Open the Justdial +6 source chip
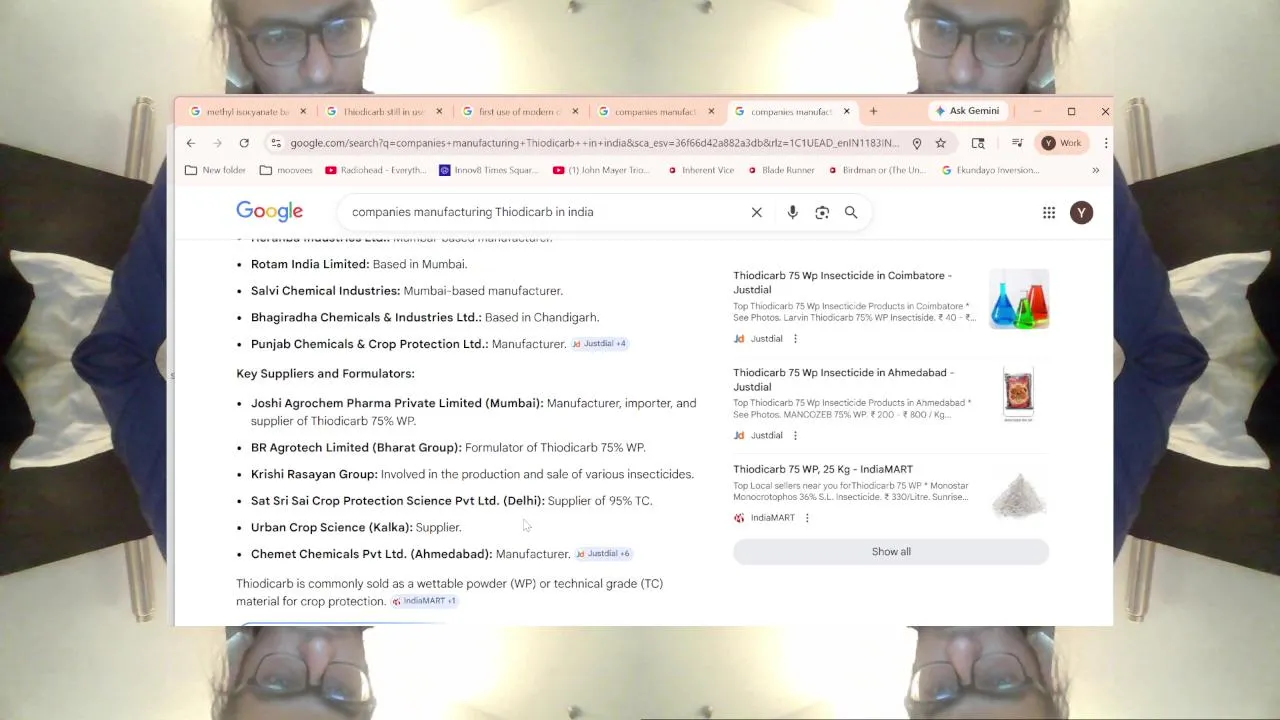This screenshot has height=720, width=1280. [x=603, y=554]
